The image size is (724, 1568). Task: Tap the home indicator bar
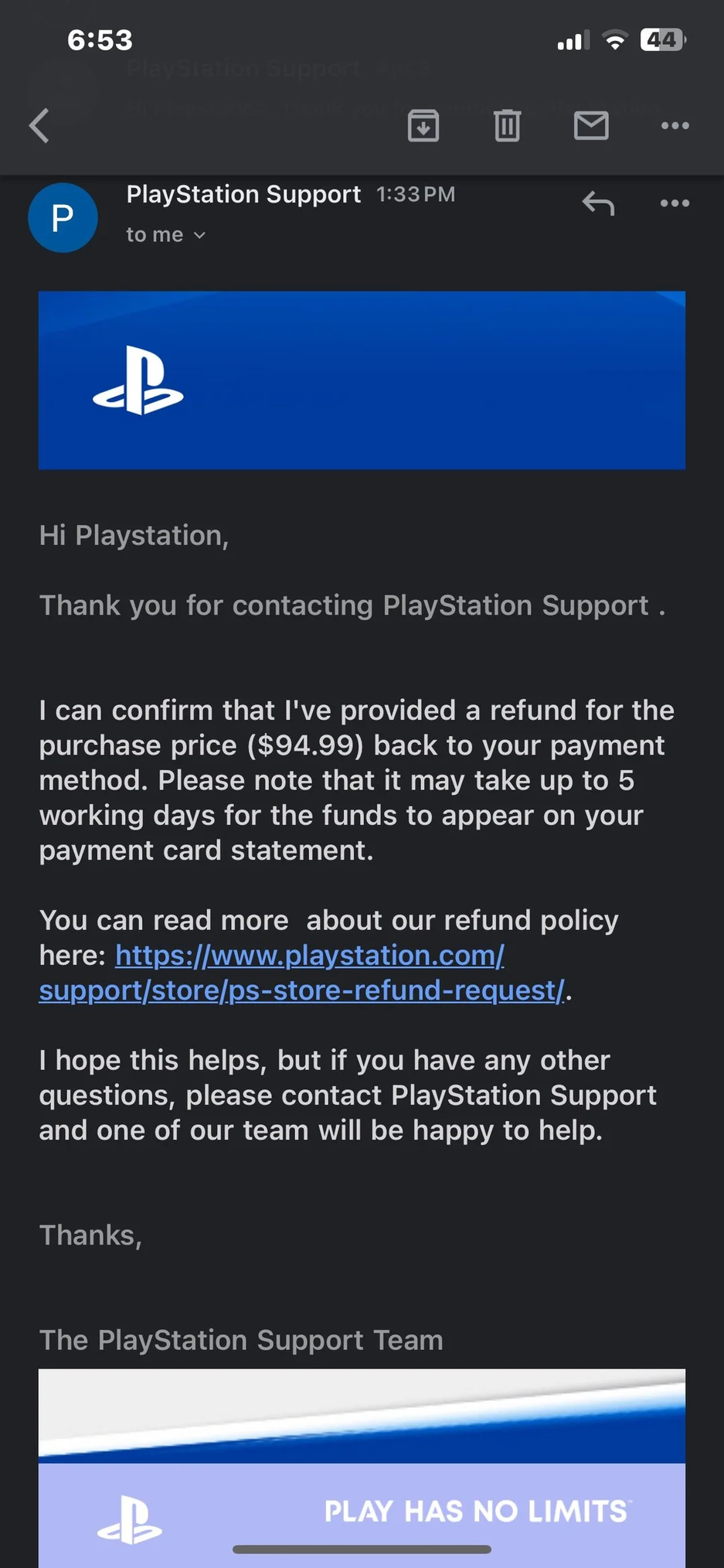coord(362,1549)
